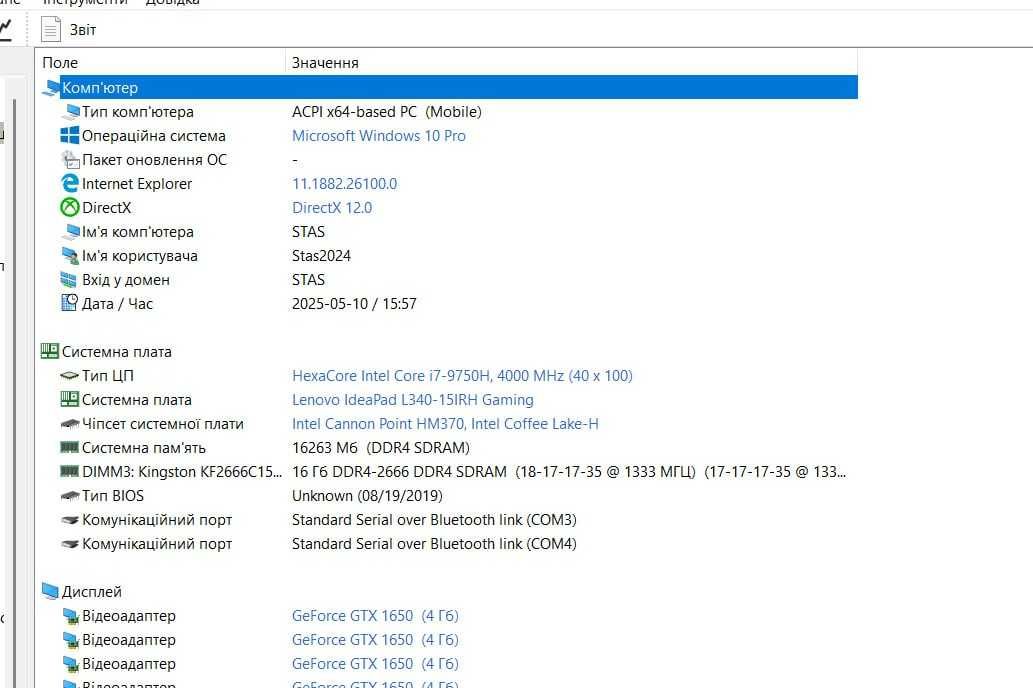Open the Microsoft Windows 10 Pro link

tap(379, 136)
